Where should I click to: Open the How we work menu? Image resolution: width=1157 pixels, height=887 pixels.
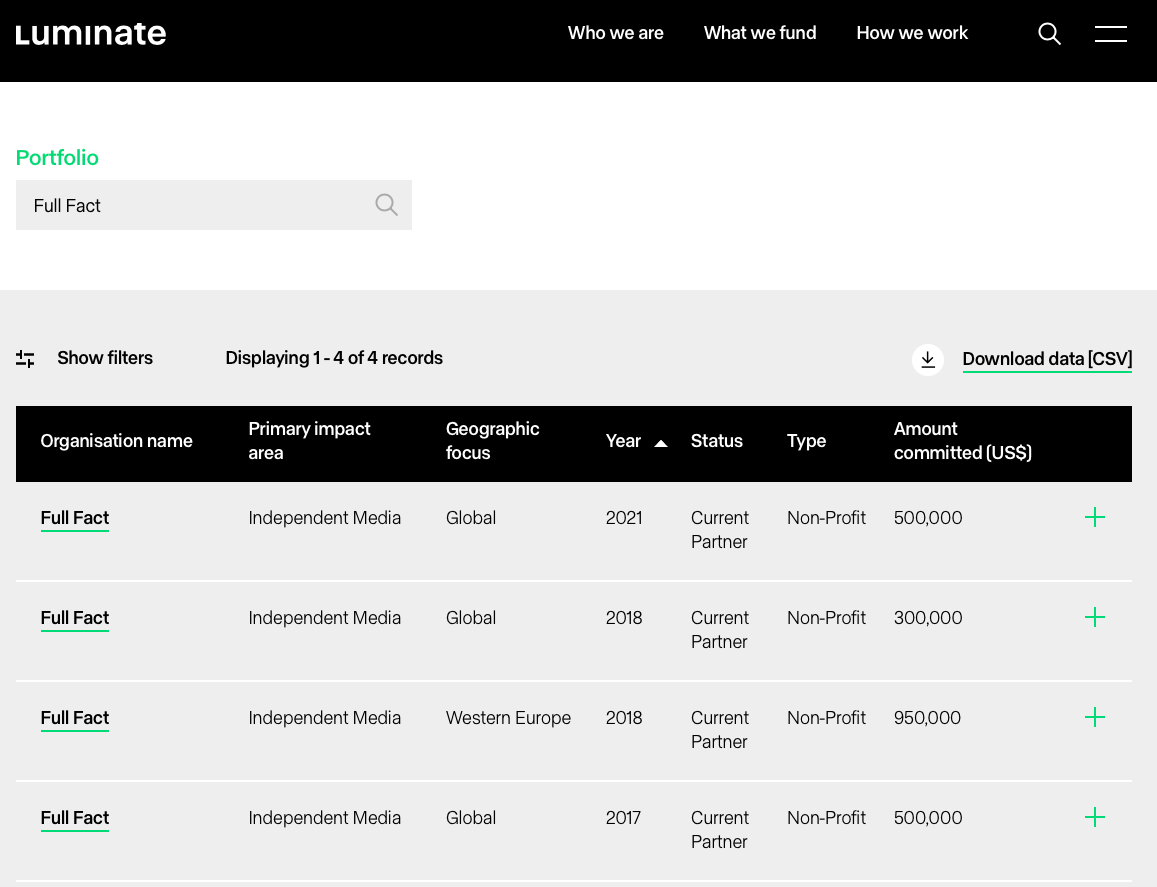click(912, 33)
